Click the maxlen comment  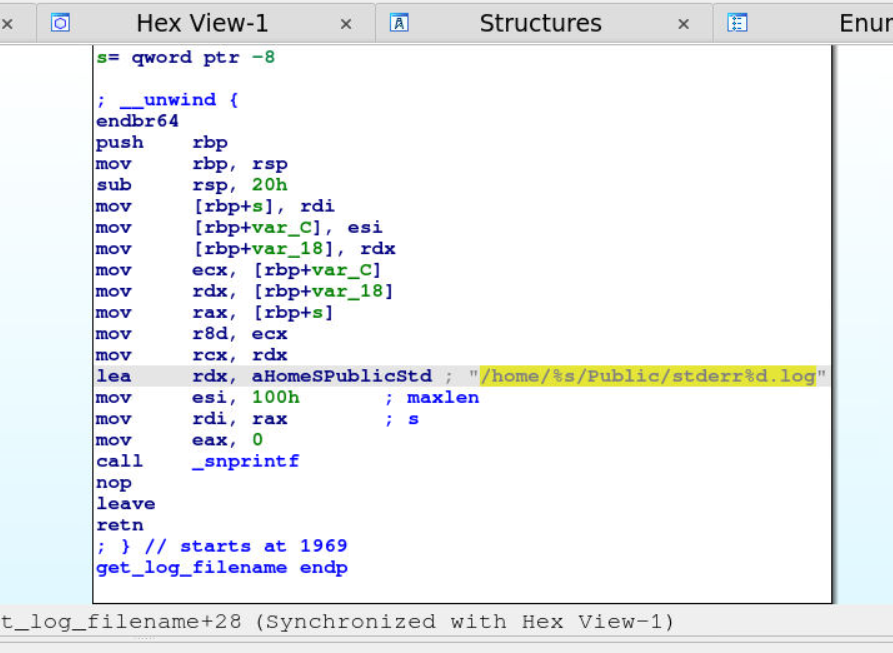pyautogui.click(x=443, y=397)
